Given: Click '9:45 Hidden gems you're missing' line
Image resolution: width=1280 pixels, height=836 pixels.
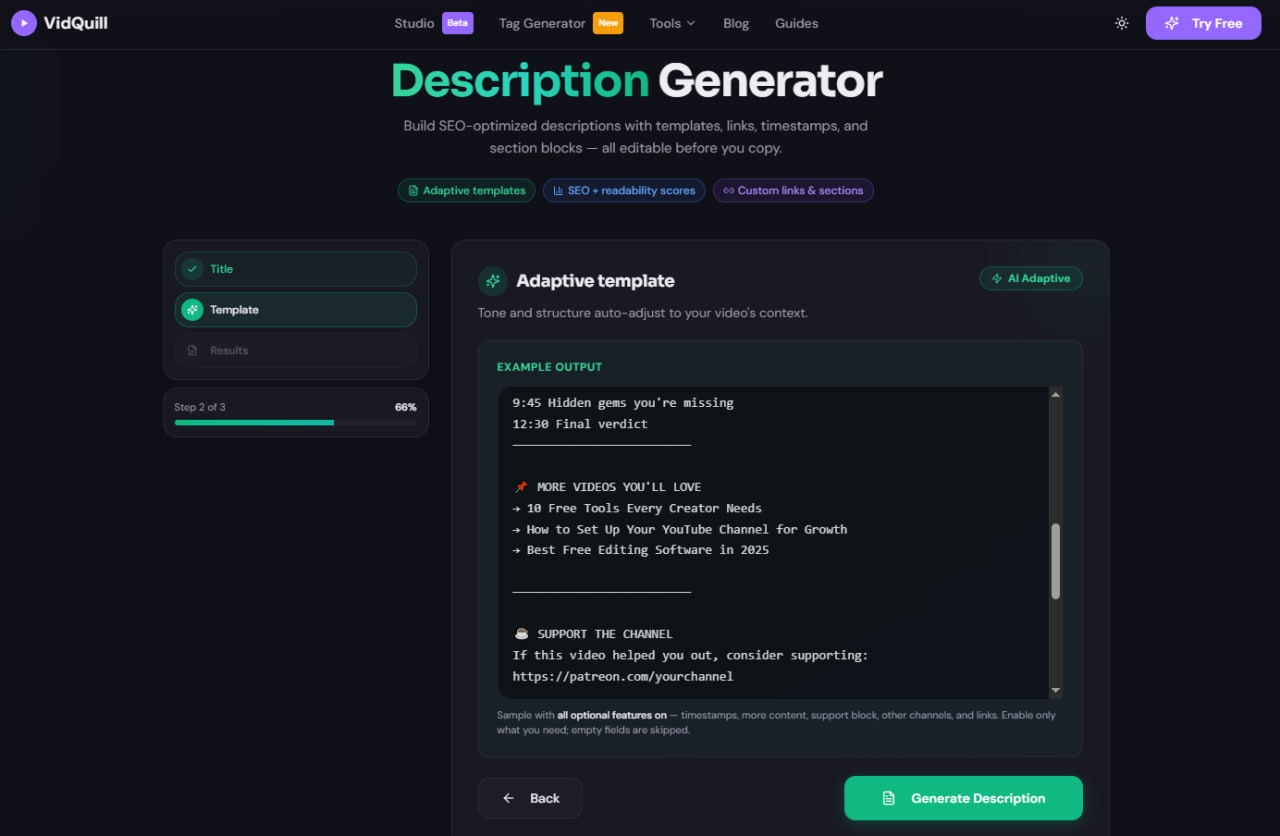Looking at the screenshot, I should point(623,403).
